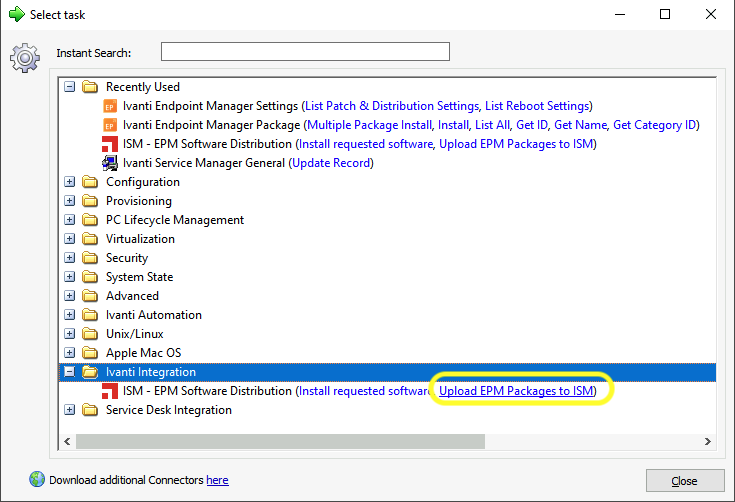Click the horizontal scrollbar thumb
Image resolution: width=735 pixels, height=502 pixels.
click(x=280, y=442)
